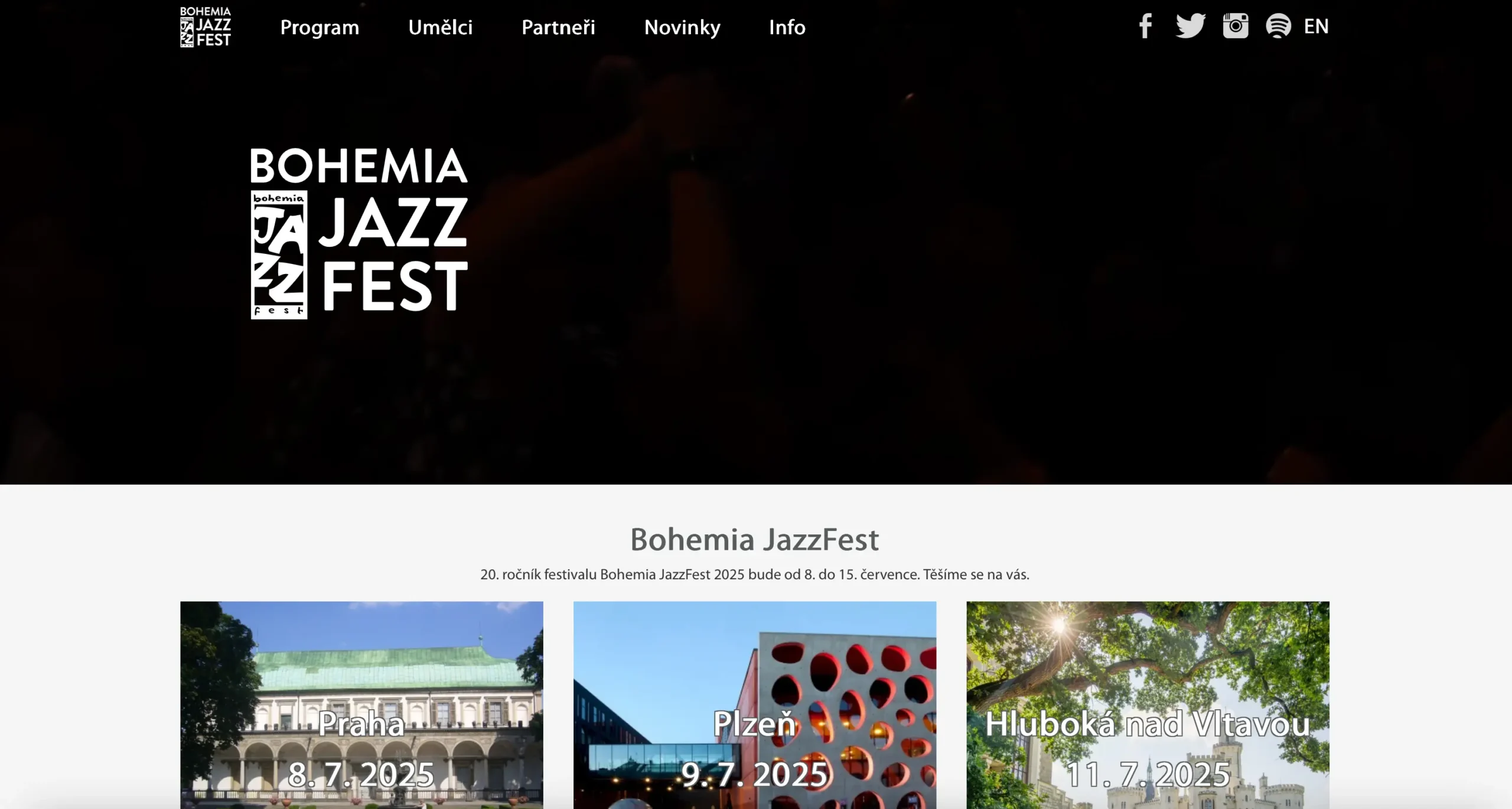Click the Bohemia JazzFest section heading

pos(755,539)
